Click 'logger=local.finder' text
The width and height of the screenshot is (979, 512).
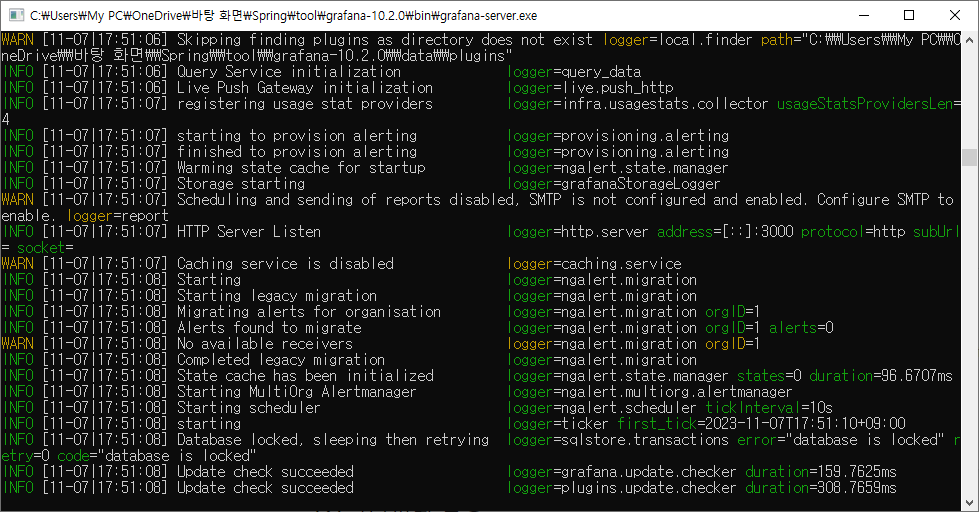(x=677, y=40)
